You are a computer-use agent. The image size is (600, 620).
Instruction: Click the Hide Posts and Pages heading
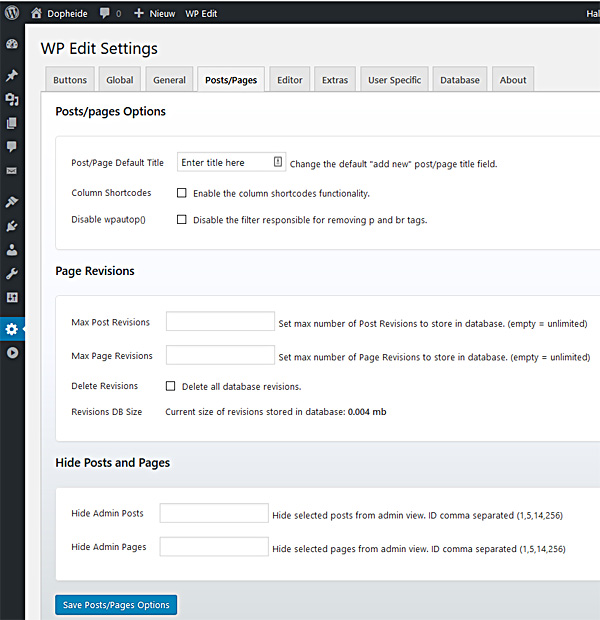(113, 463)
